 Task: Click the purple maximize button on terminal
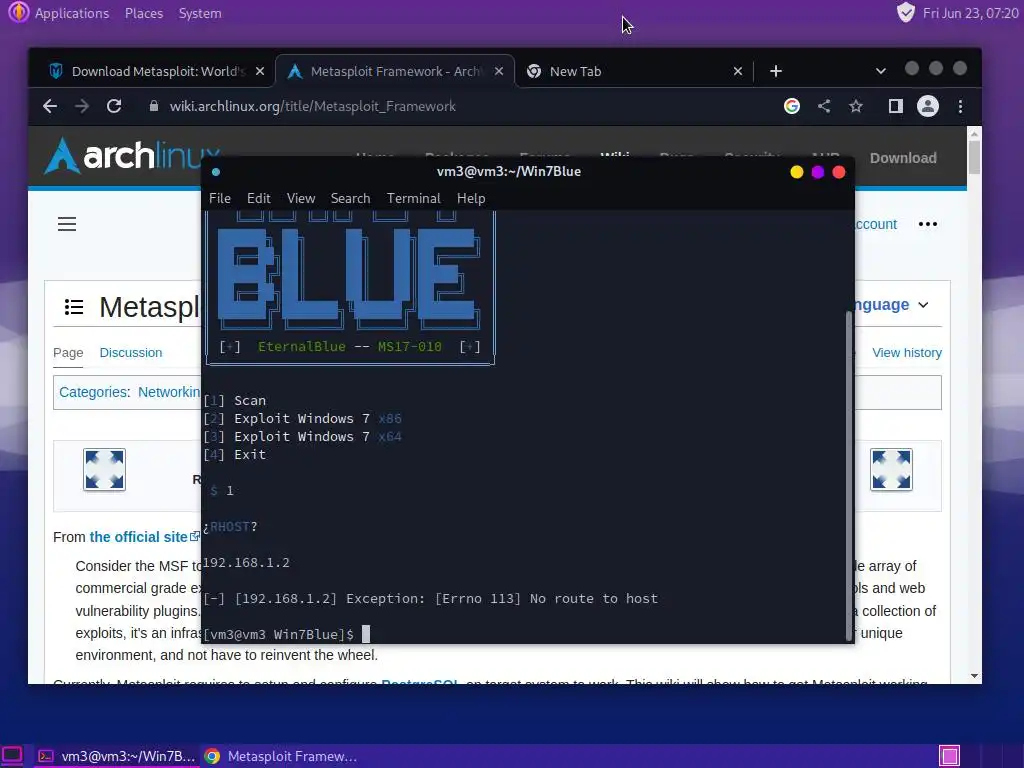click(x=818, y=172)
